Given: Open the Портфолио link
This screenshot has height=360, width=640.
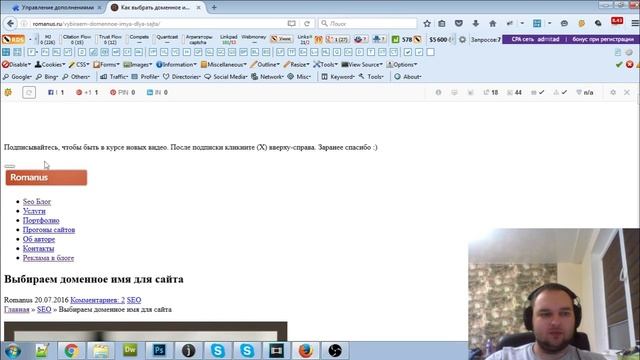Looking at the screenshot, I should (41, 220).
